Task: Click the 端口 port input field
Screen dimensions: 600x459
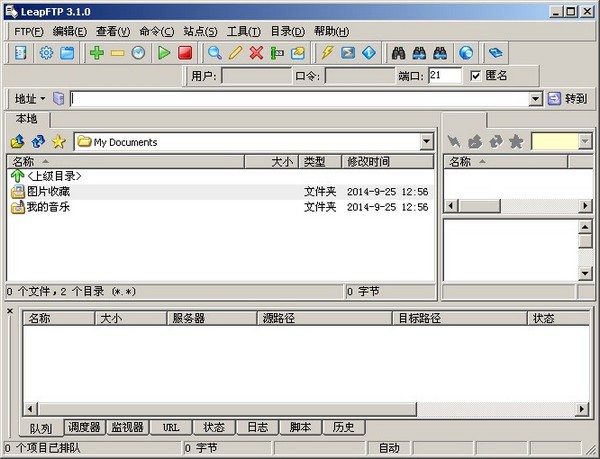Action: 444,76
